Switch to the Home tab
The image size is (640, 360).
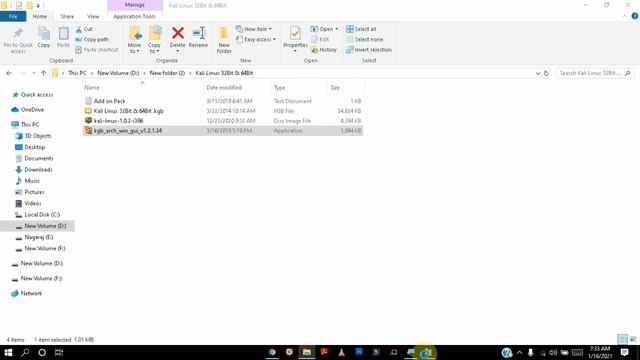(40, 16)
